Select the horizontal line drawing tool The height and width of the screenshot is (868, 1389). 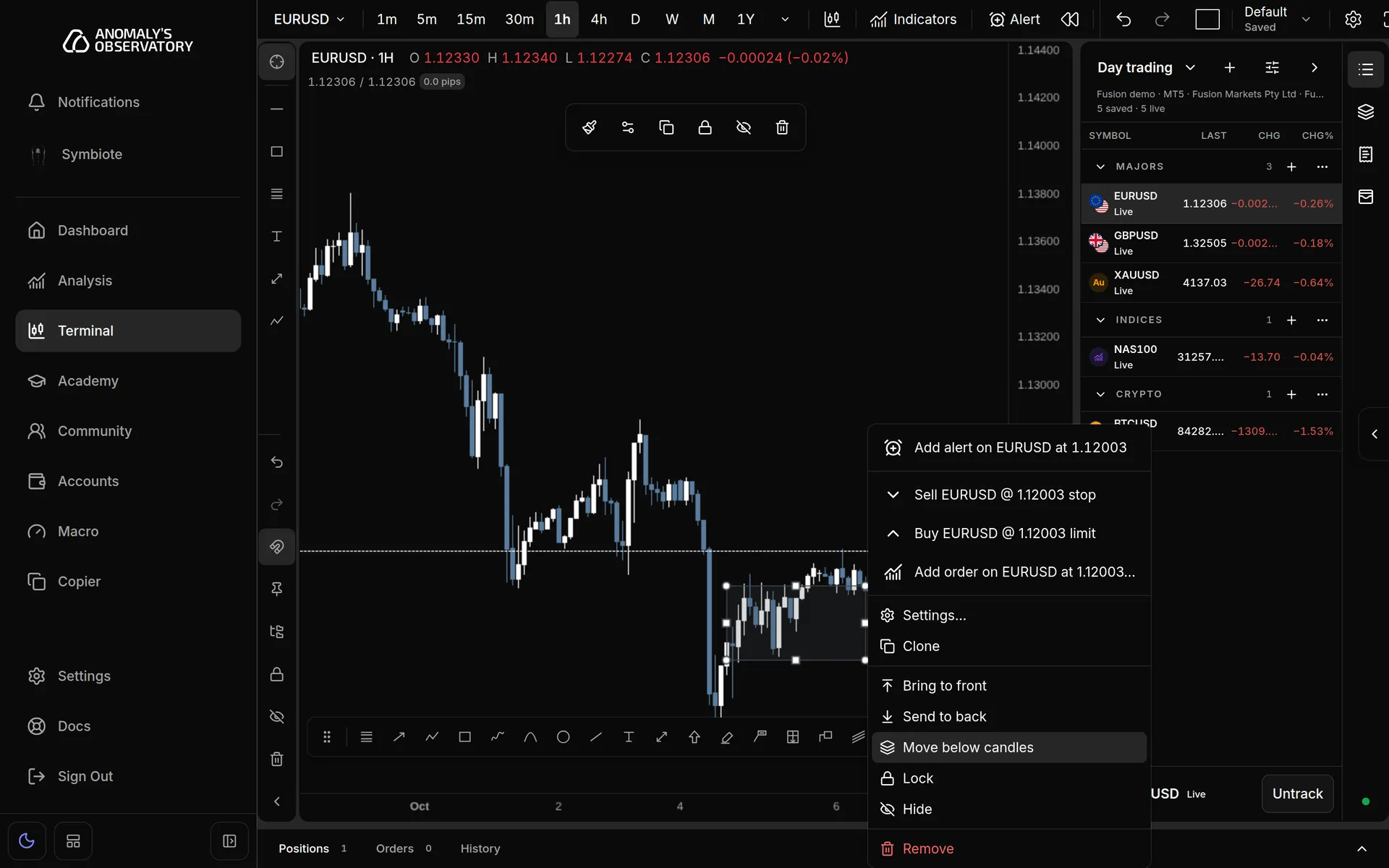click(276, 109)
